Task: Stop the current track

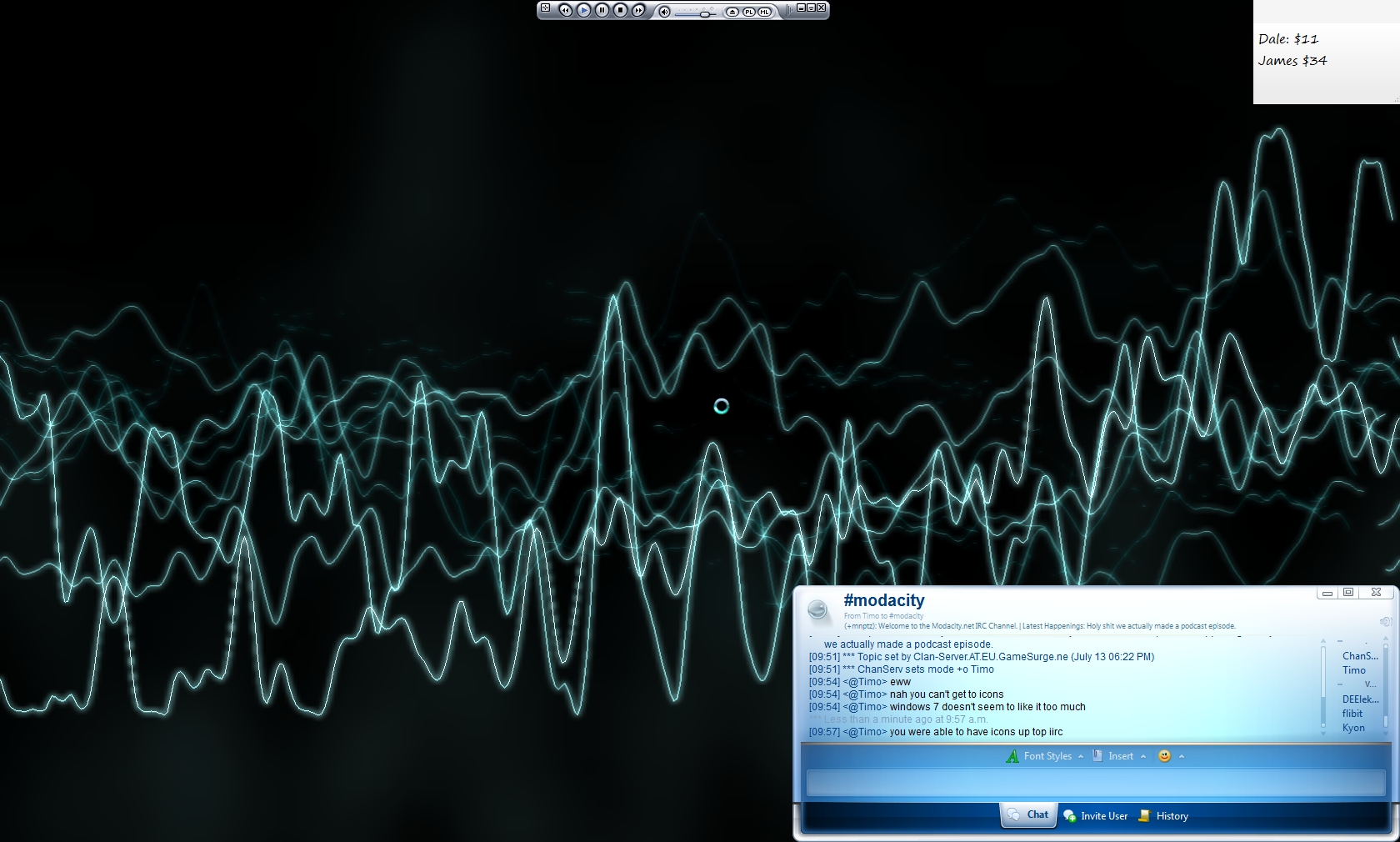Action: click(x=620, y=11)
